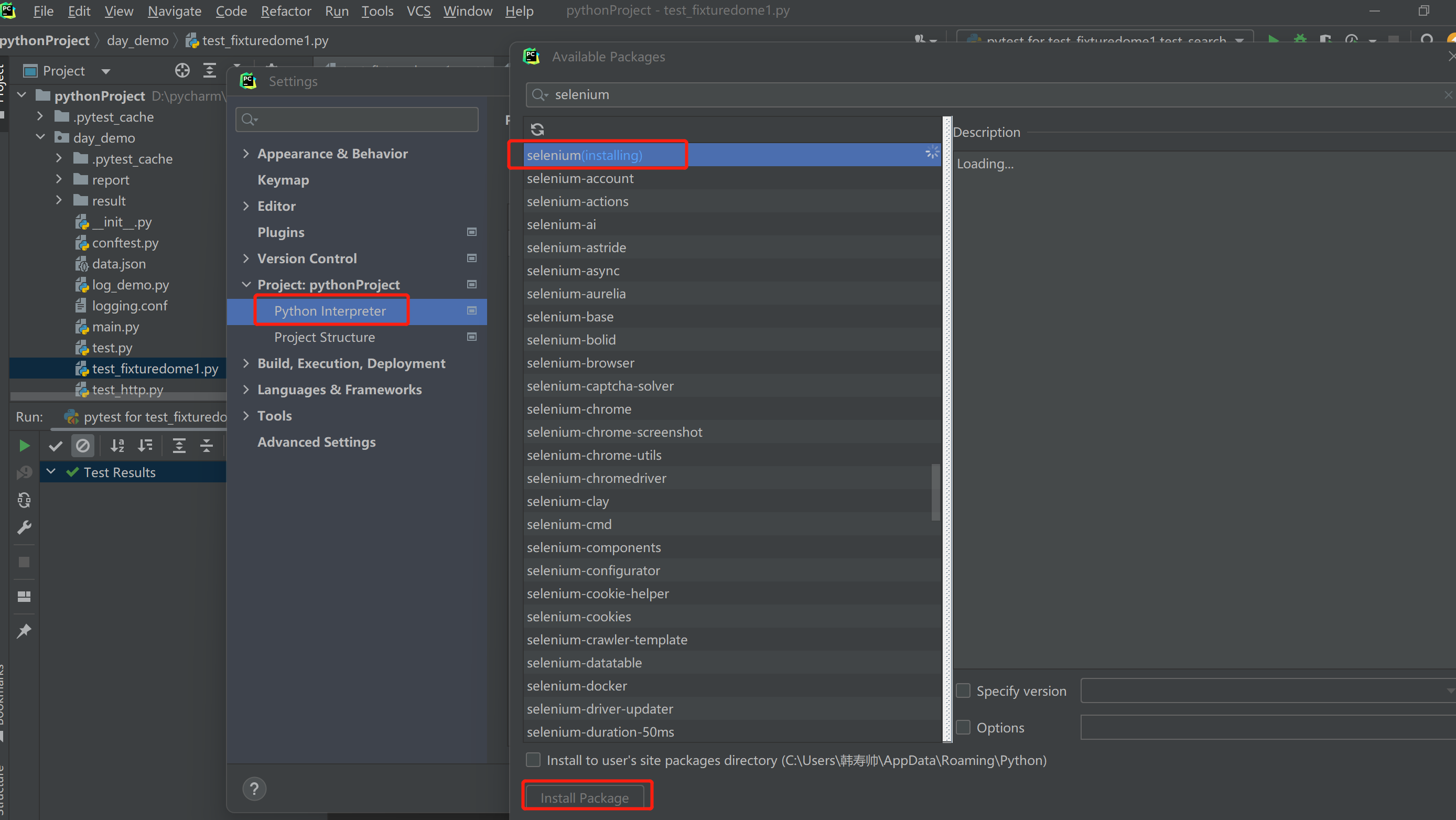This screenshot has width=1456, height=820.
Task: Collapse the day_demo folder
Action: point(41,137)
